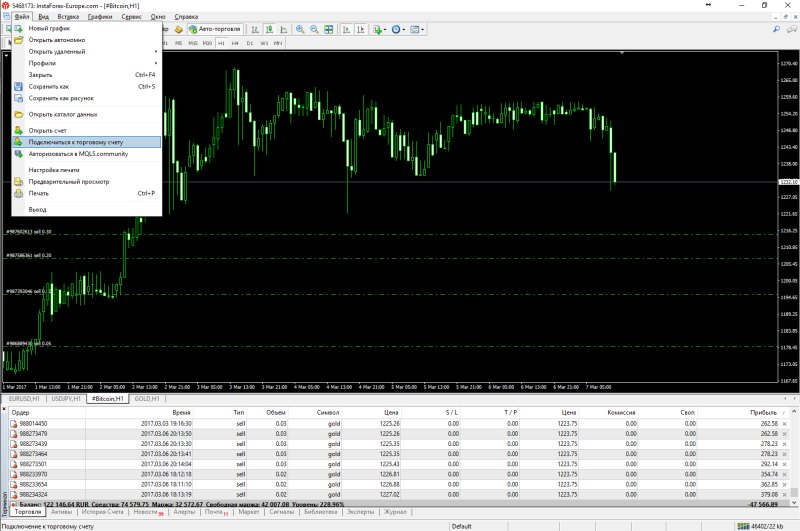Screen dimensions: 800x531
Task: Select the H4 timeframe button
Action: coord(235,44)
